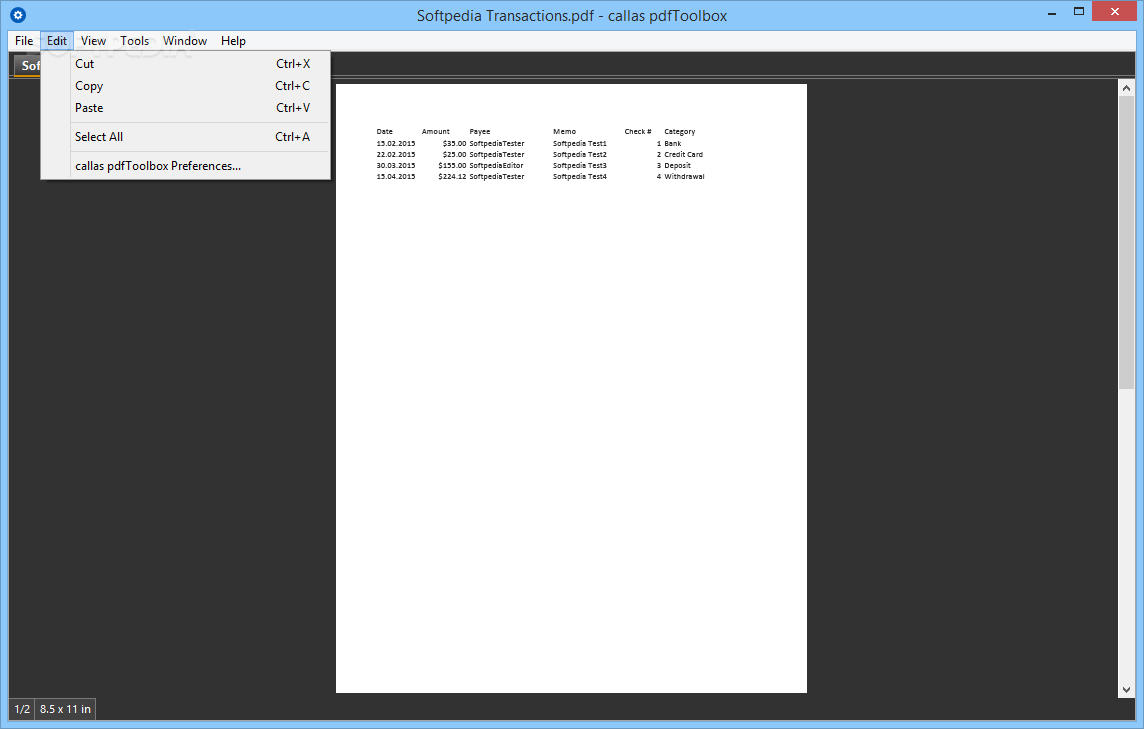Click the Softpedia Test1 memo text

pyautogui.click(x=579, y=144)
